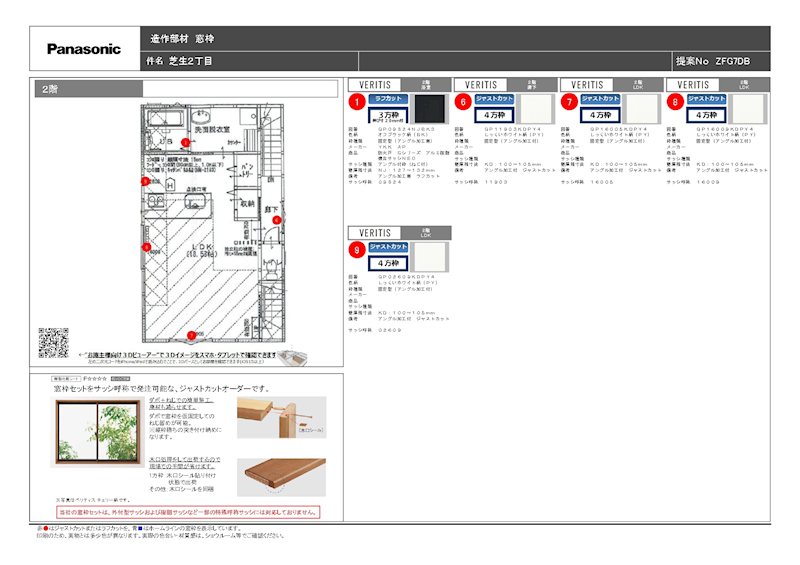800x565 pixels.
Task: Click the 3方枠 box for item 1
Action: click(x=388, y=116)
